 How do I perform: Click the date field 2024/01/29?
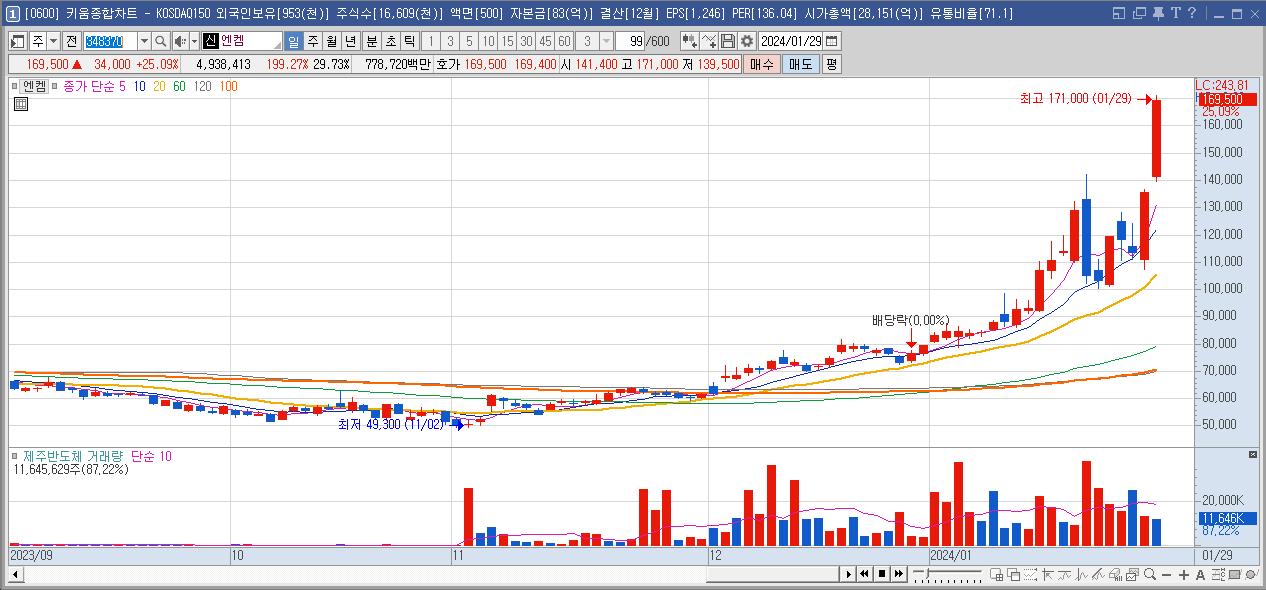point(791,41)
